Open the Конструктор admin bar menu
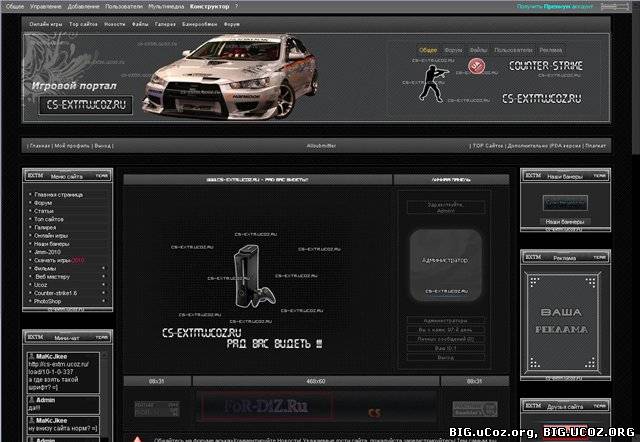640x442 pixels. (209, 7)
